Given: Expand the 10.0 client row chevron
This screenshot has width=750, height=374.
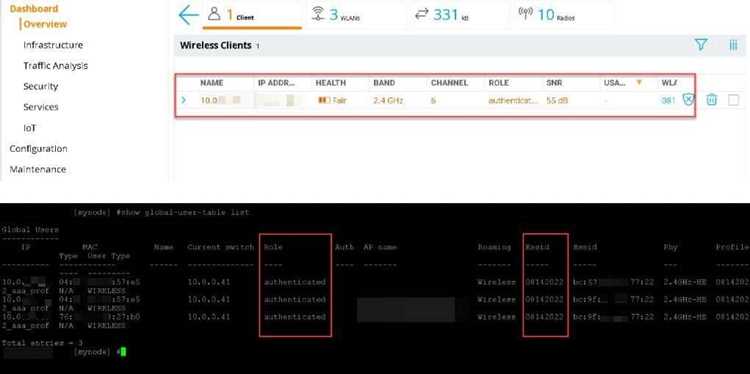Looking at the screenshot, I should 184,100.
